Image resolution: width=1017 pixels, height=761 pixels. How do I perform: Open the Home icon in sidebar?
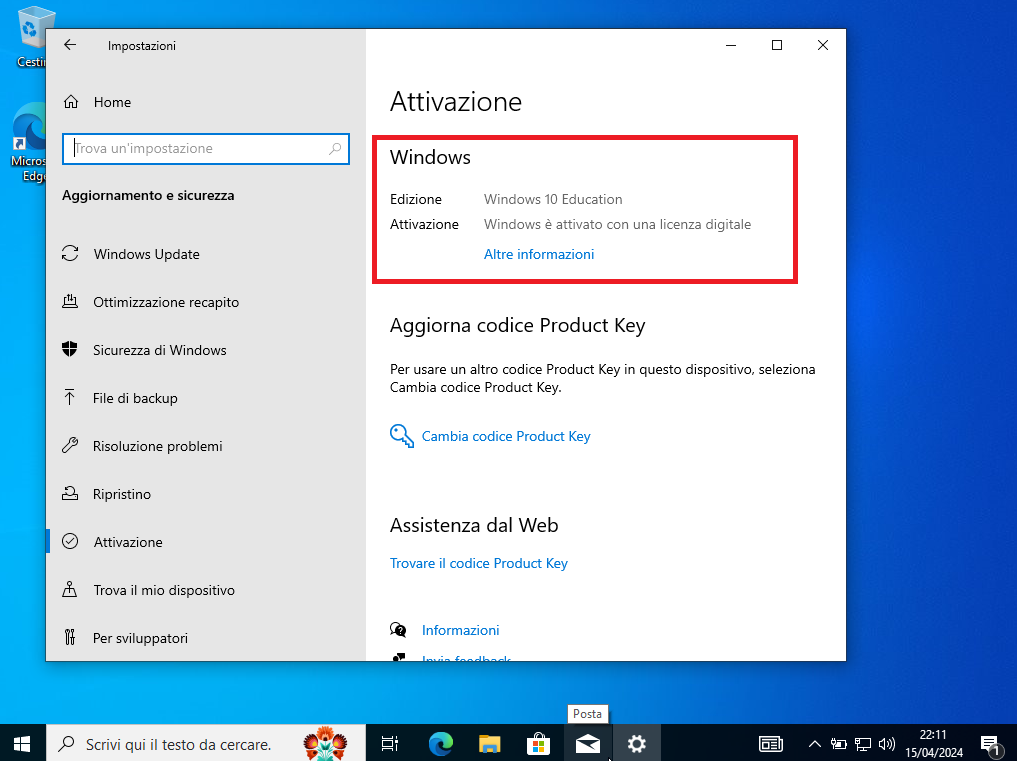coord(71,102)
